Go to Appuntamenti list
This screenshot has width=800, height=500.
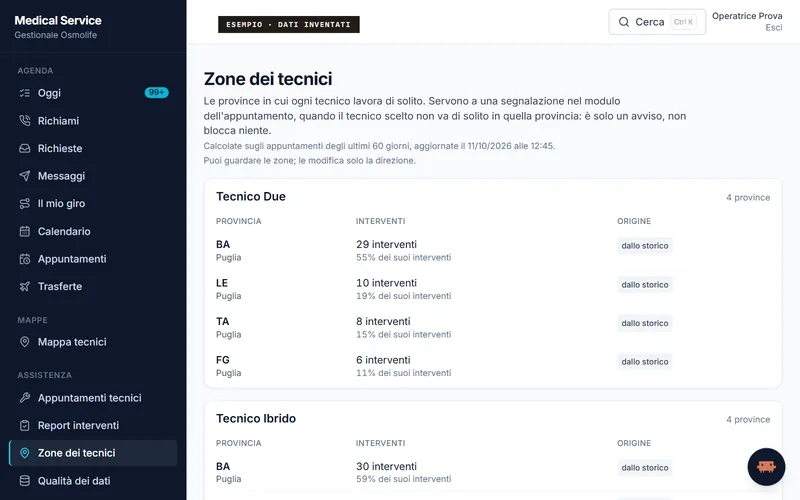93,259
